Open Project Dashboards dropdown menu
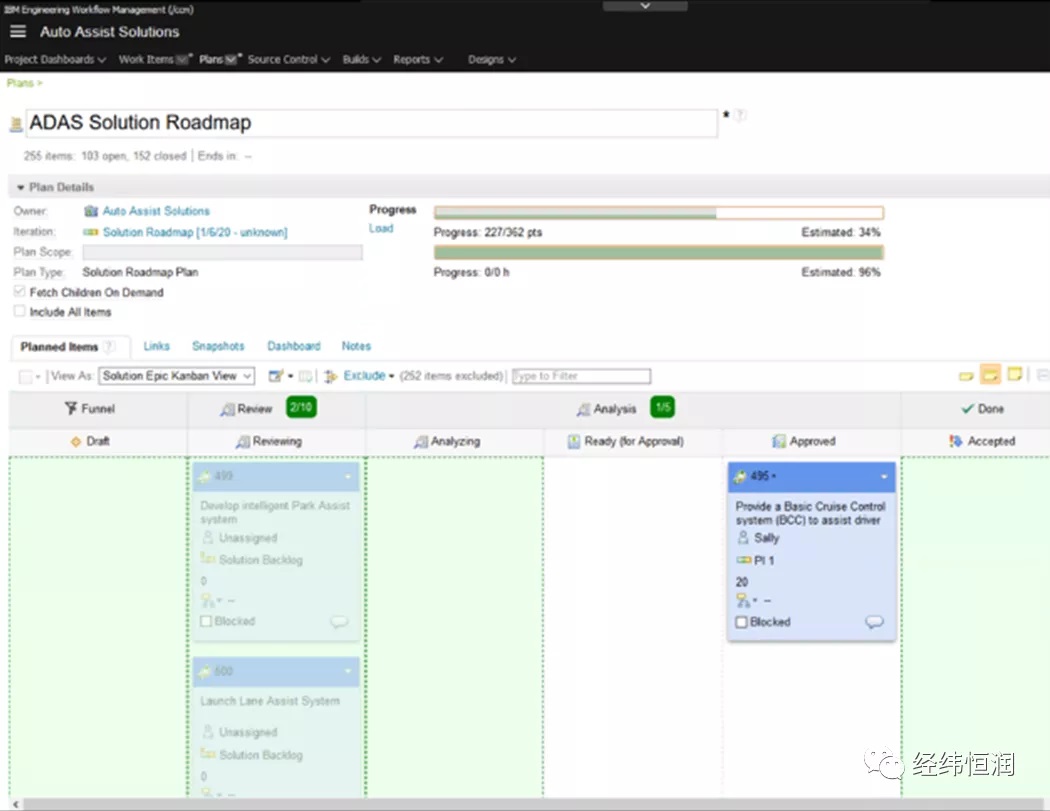Image resolution: width=1050 pixels, height=811 pixels. (55, 60)
